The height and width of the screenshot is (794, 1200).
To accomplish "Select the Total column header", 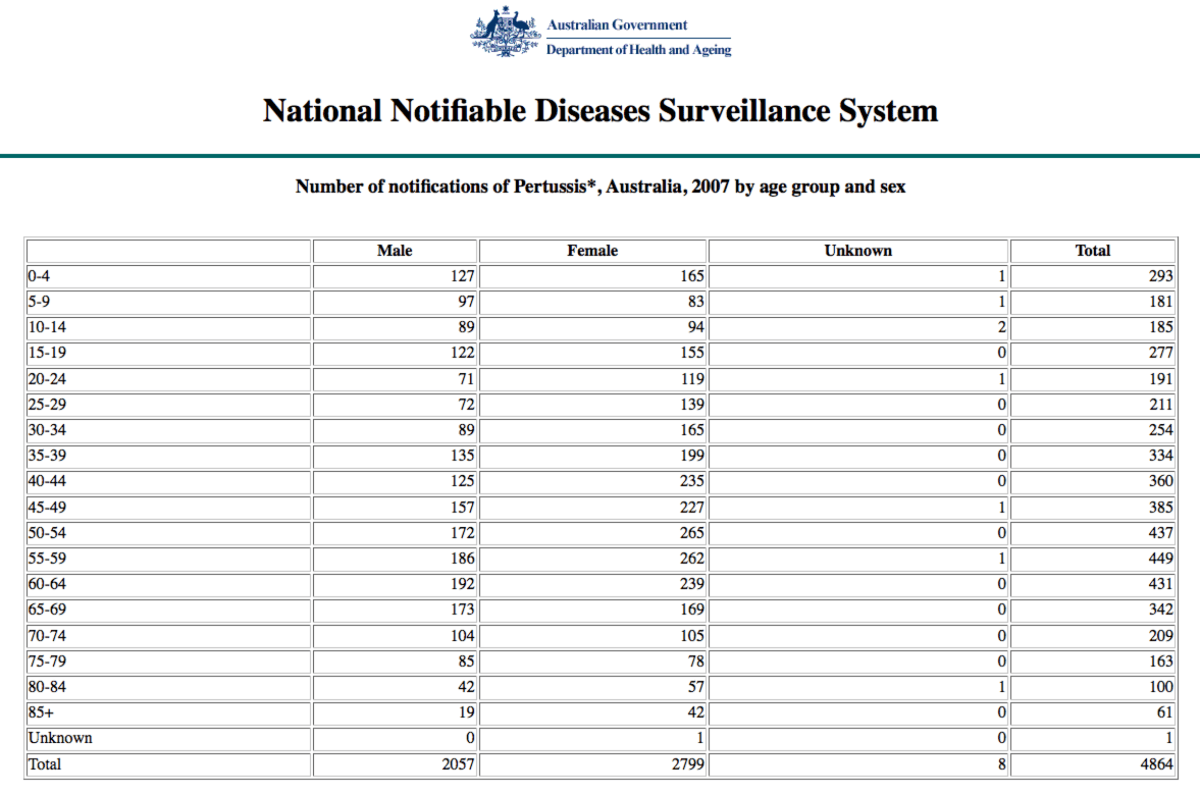I will [1092, 251].
